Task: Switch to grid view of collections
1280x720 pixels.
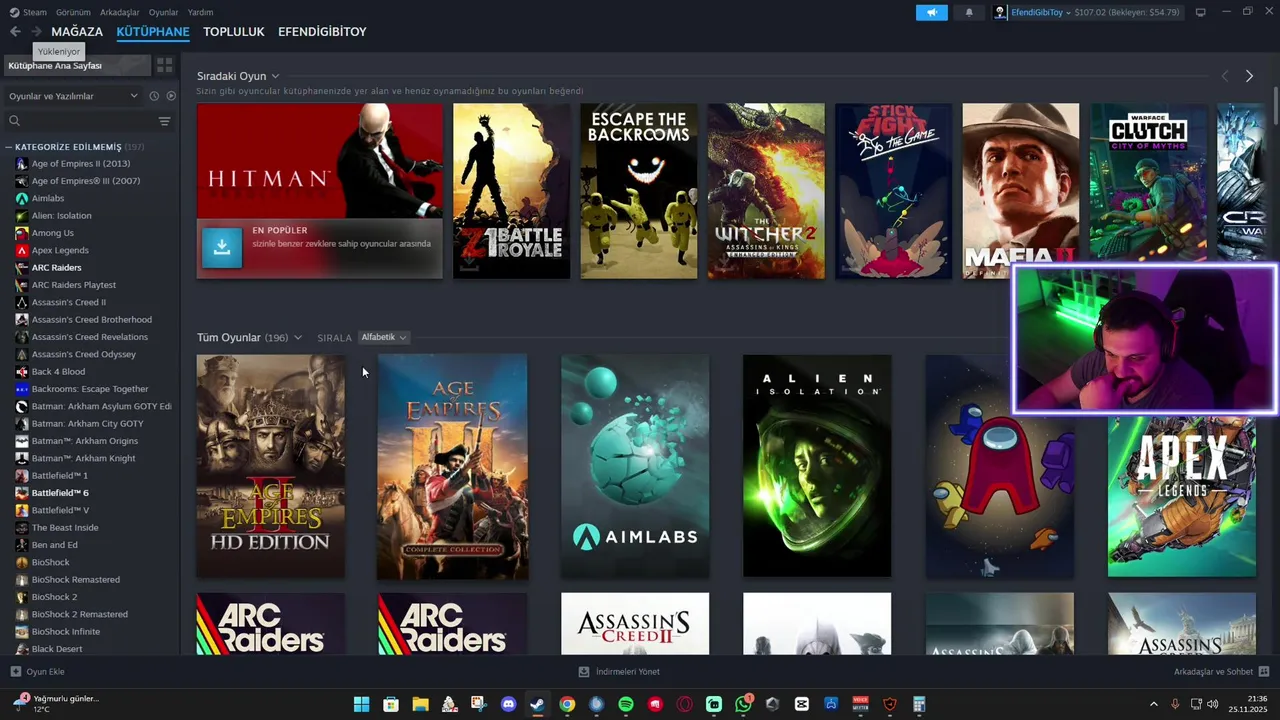Action: 165,65
